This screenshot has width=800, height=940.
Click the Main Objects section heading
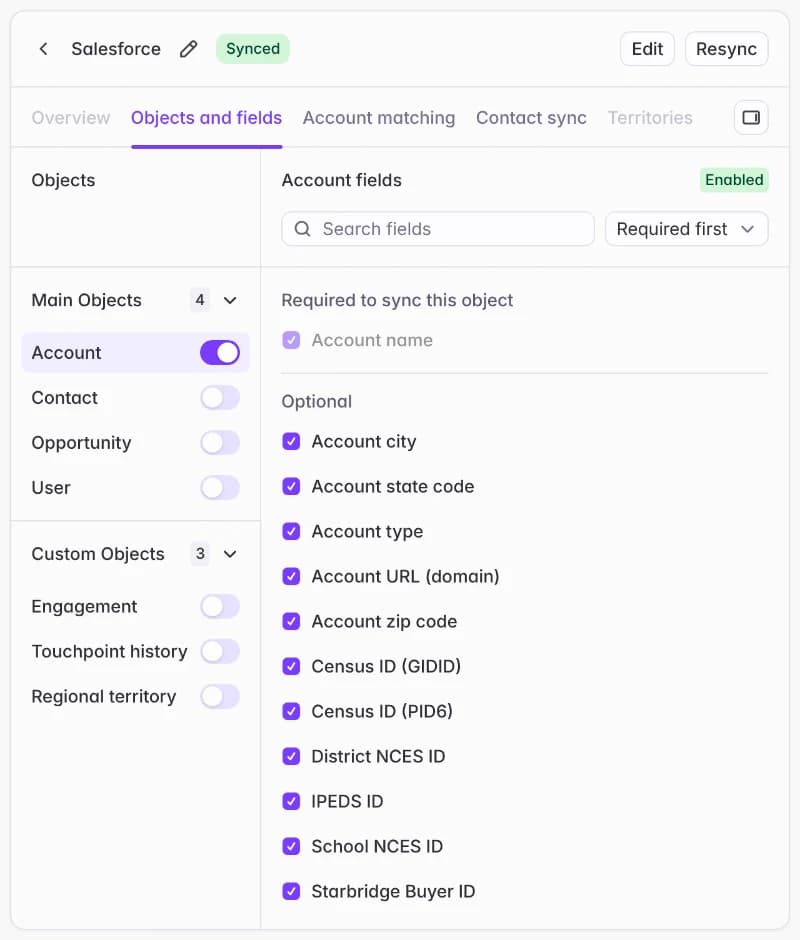point(86,300)
